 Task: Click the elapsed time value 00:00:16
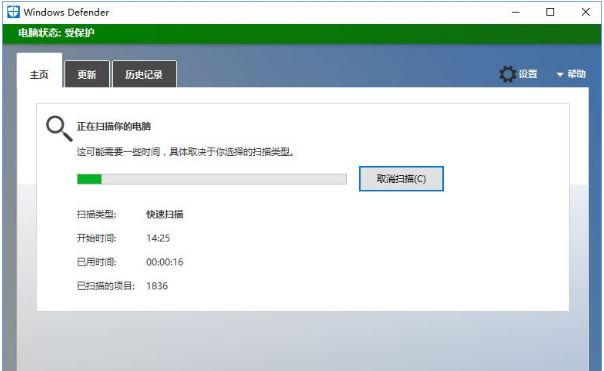coord(164,262)
